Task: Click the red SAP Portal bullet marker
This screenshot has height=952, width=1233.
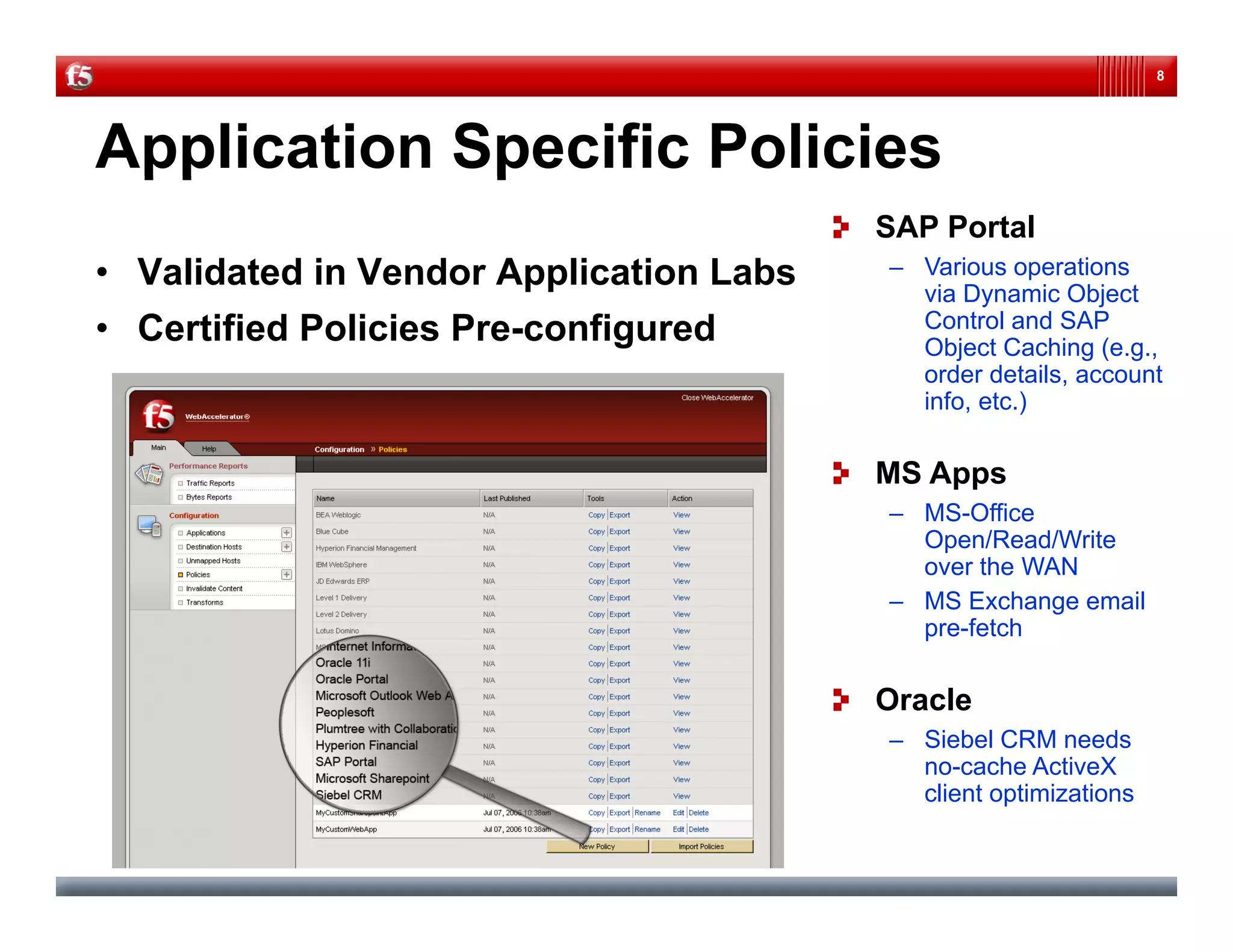Action: (x=840, y=227)
